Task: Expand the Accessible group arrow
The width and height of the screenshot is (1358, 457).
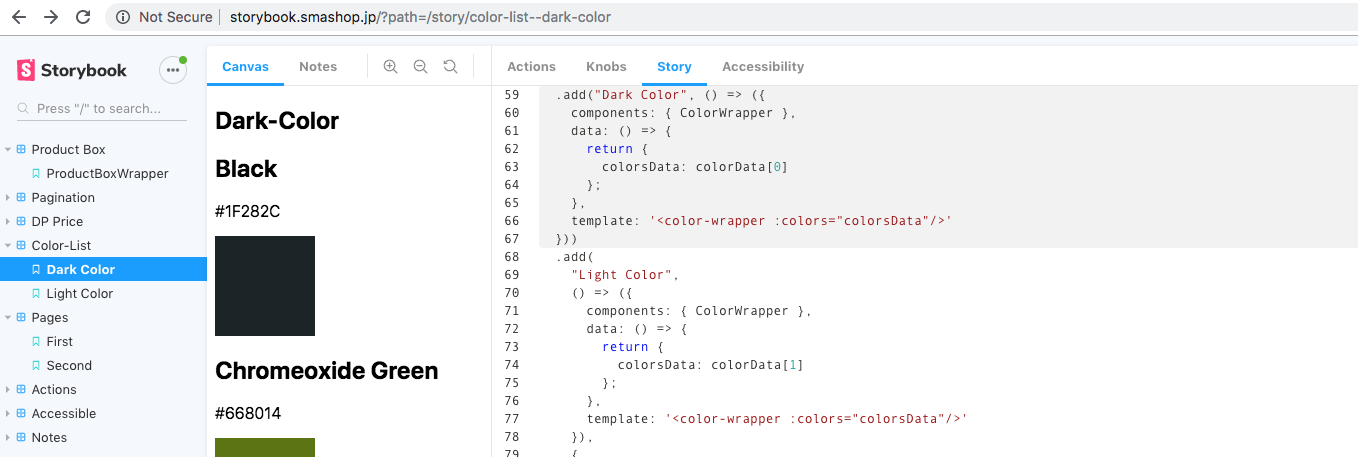Action: coord(8,413)
